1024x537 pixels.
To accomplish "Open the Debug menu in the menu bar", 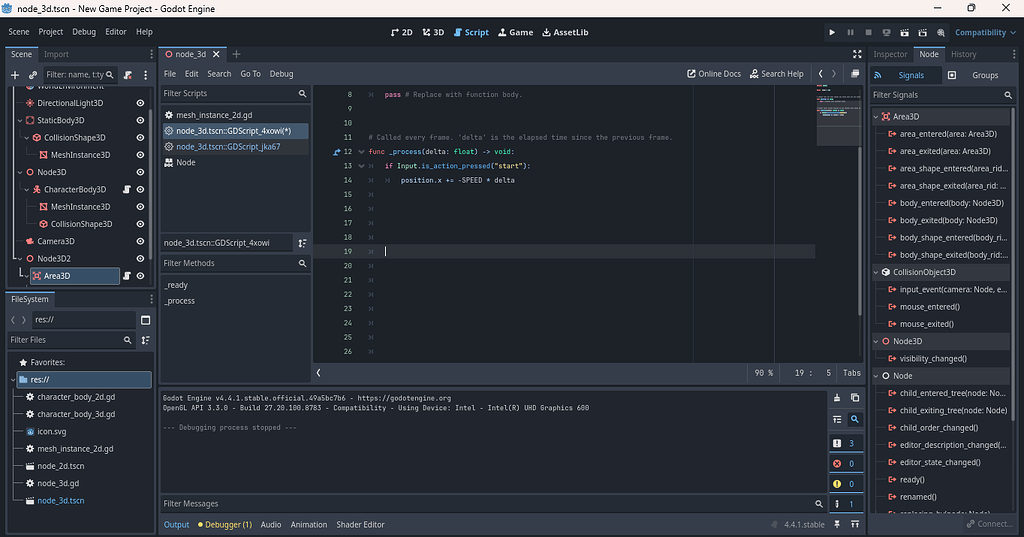I will (84, 32).
